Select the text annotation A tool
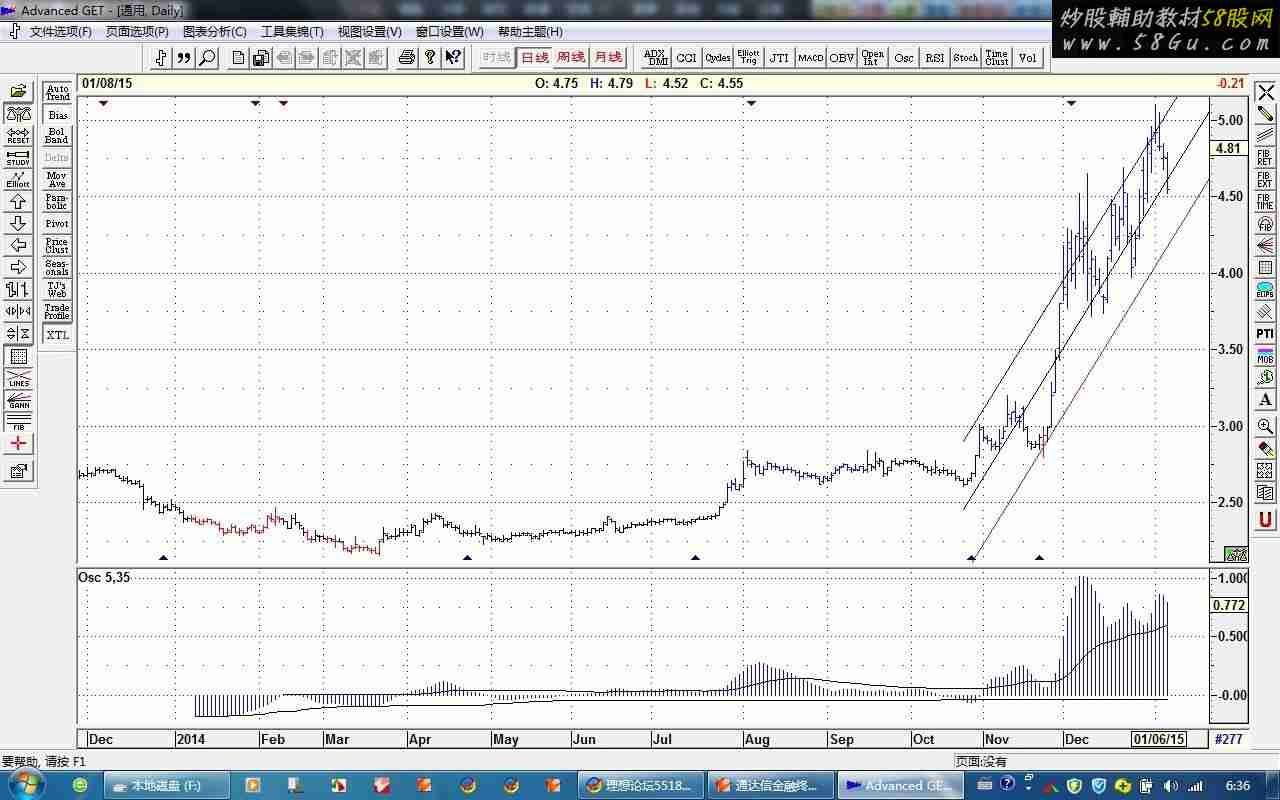This screenshot has width=1280, height=800. [1265, 400]
